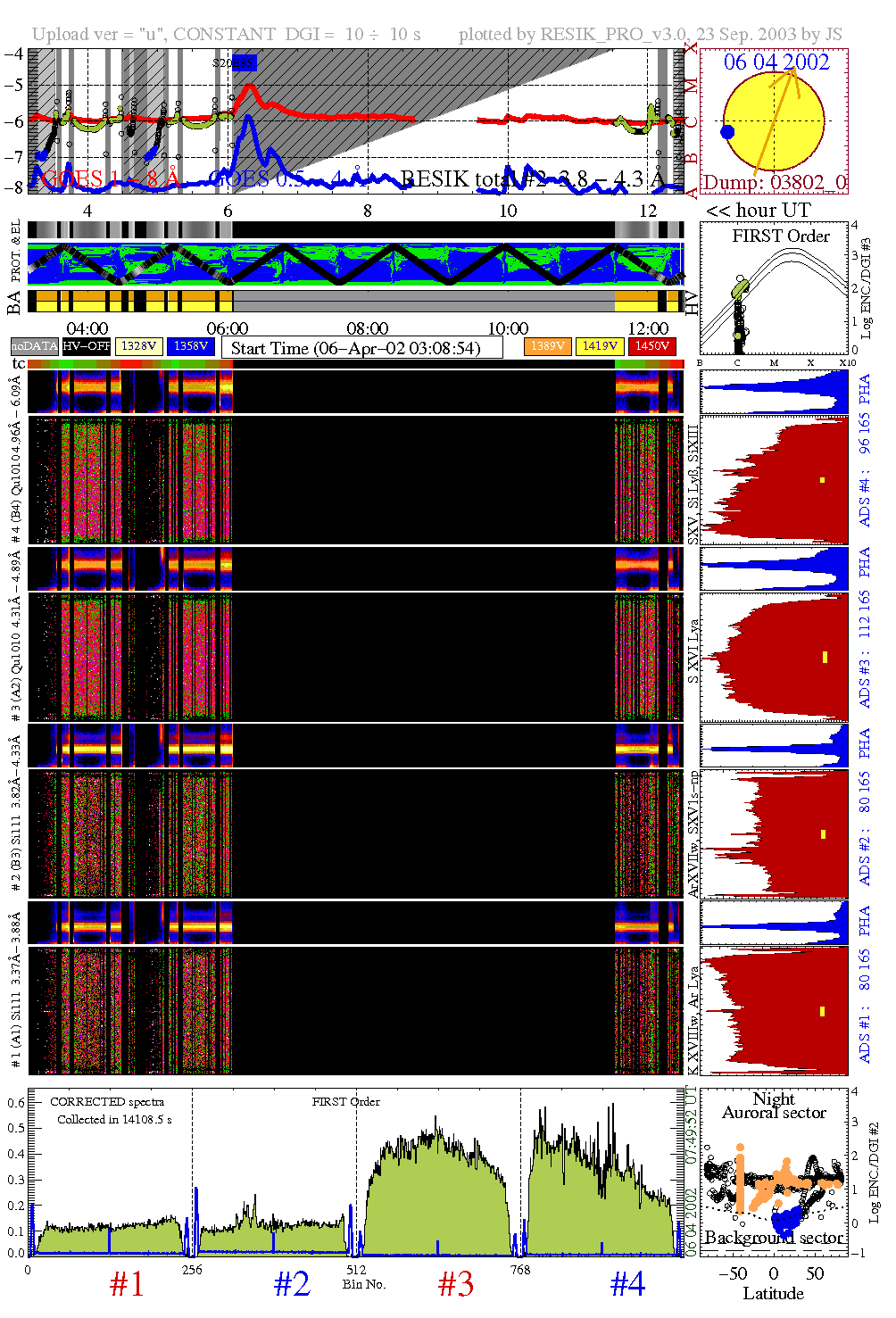This screenshot has height=1318, width=896.
Task: Select the HV-OFF legend box
Action: click(87, 346)
